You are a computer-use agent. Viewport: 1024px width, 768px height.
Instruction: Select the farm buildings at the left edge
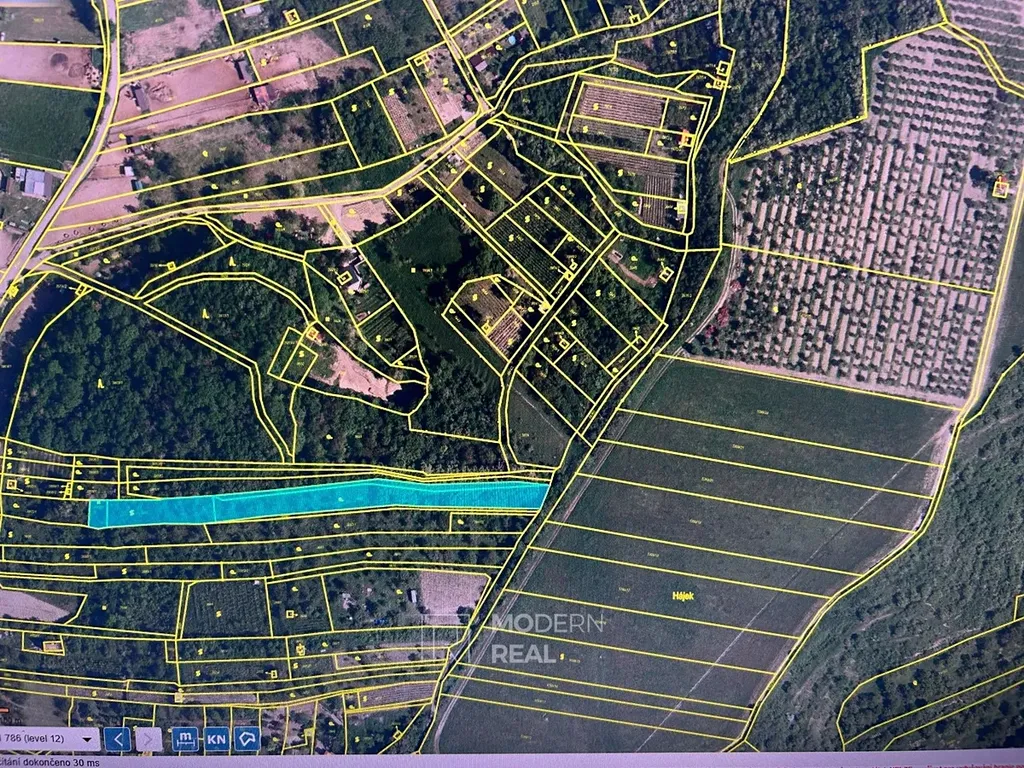coord(32,183)
